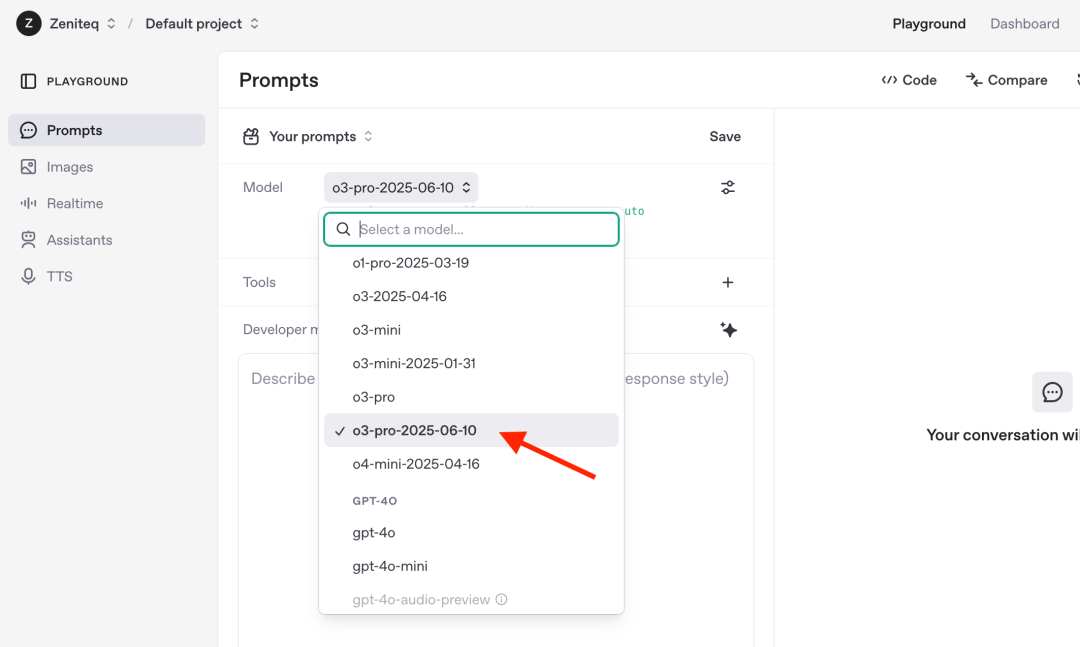Screen dimensions: 1080x647
Task: Click the generate sparkle icon
Action: pyautogui.click(x=728, y=329)
